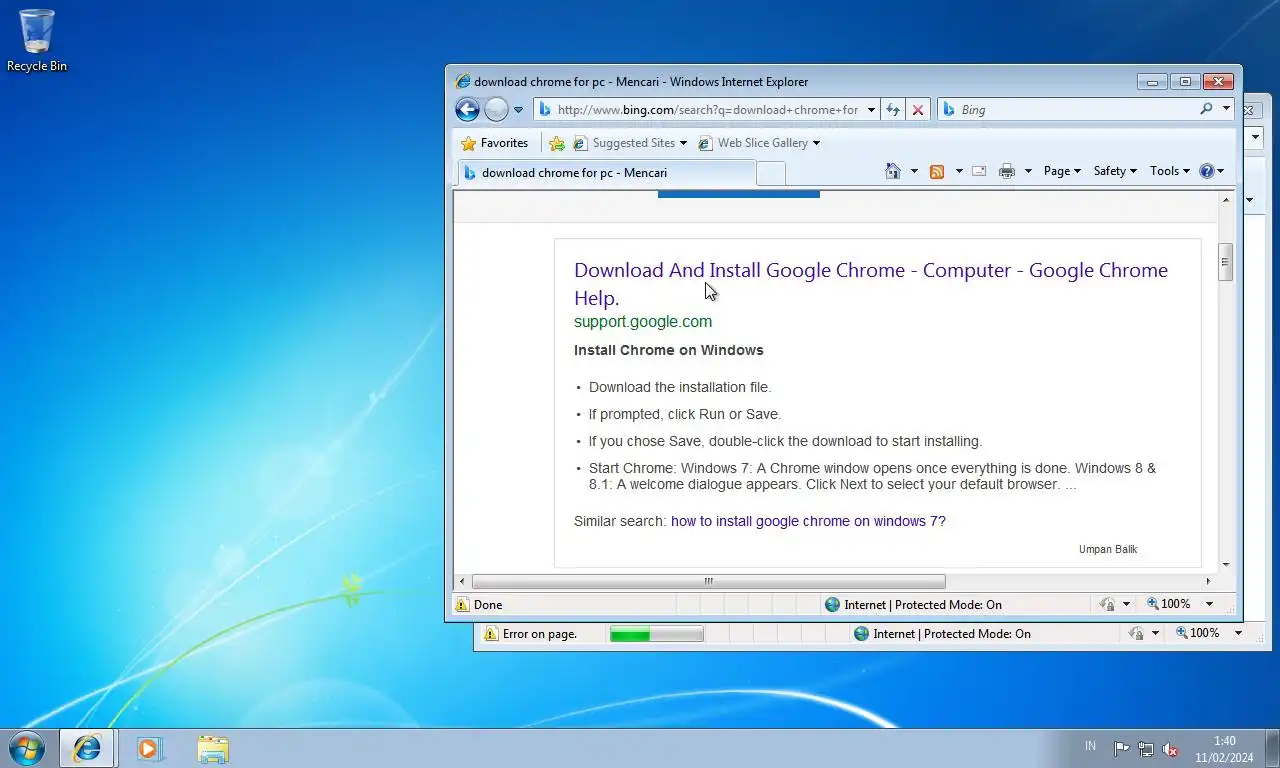Viewport: 1280px width, 768px height.
Task: Click the scroll left arrow
Action: click(x=462, y=581)
